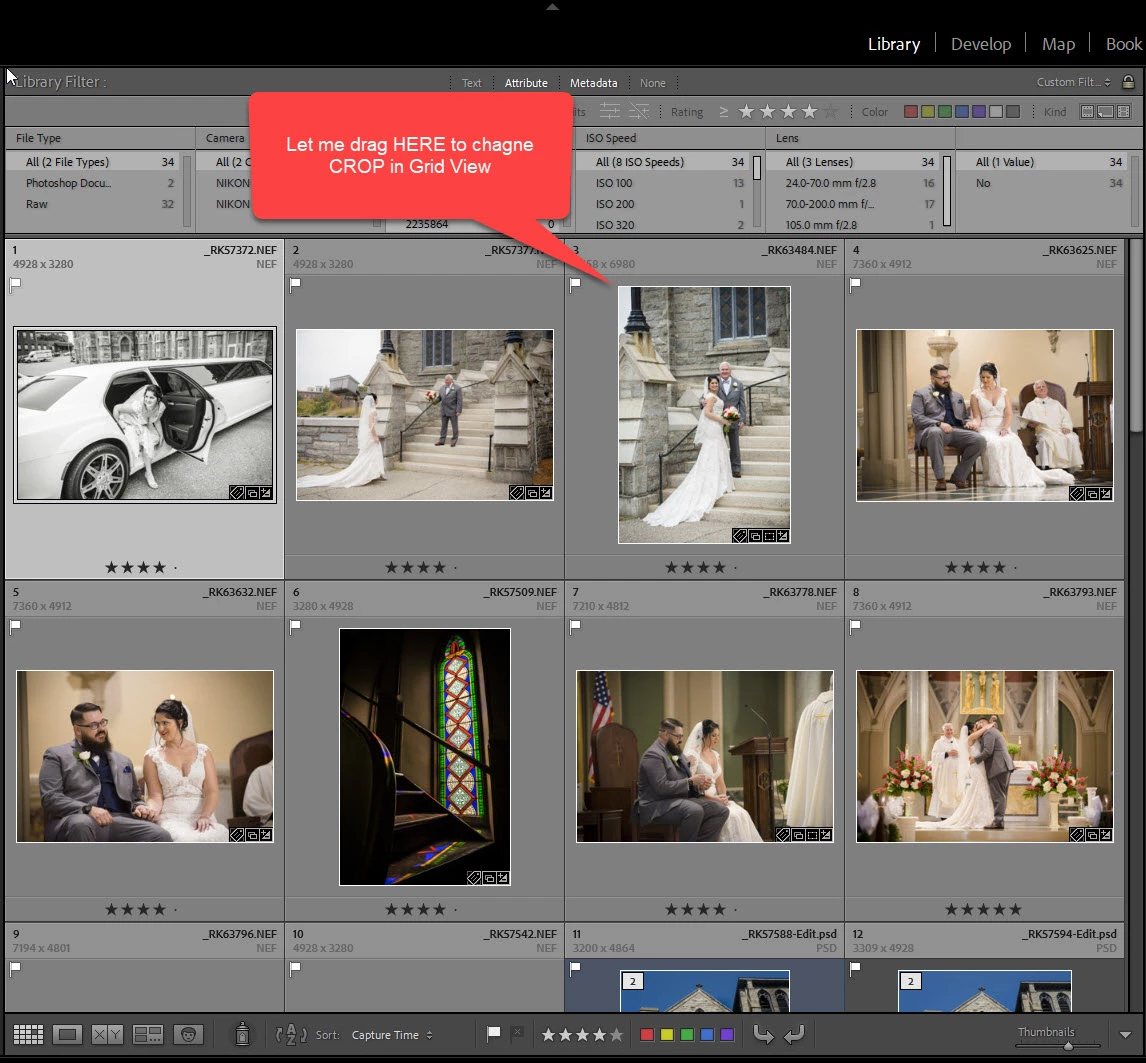This screenshot has width=1146, height=1063.
Task: Select Raw file type row
Action: pos(93,204)
